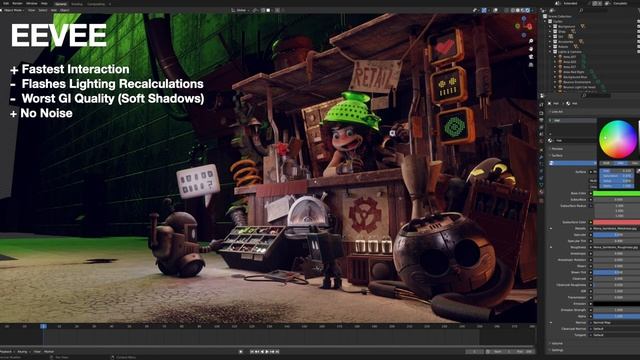Collapse the Lights & Camera collection arrow
The image size is (640, 360).
click(550, 52)
